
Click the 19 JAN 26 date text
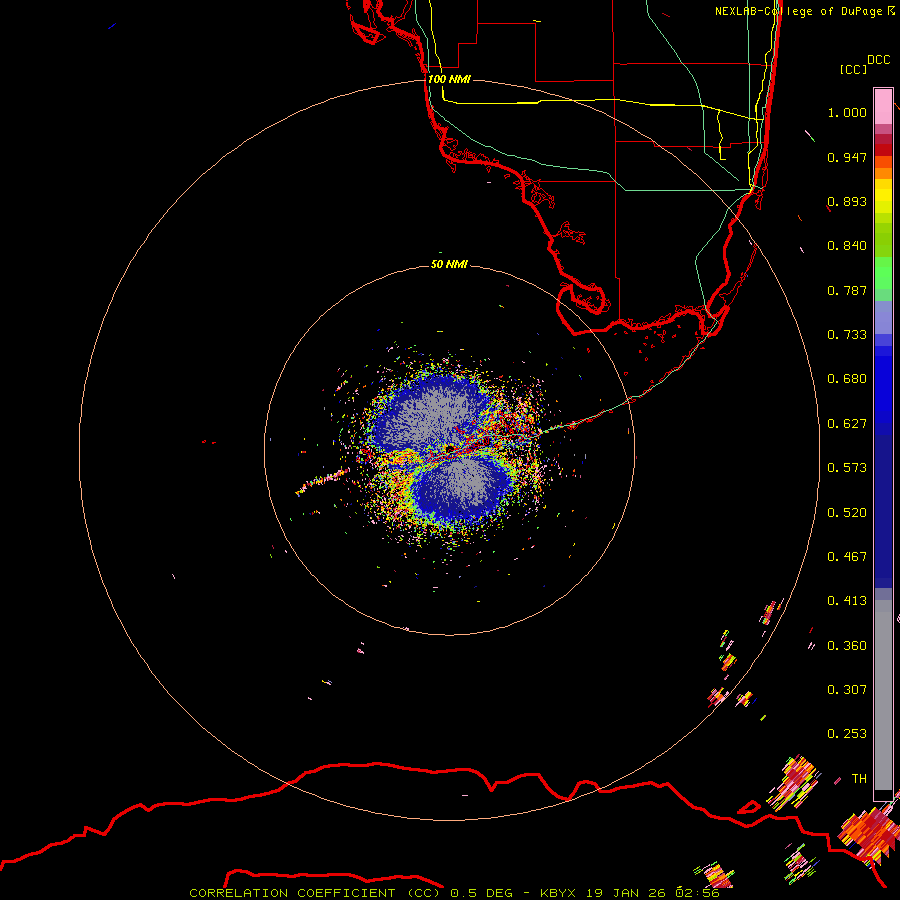(x=624, y=893)
